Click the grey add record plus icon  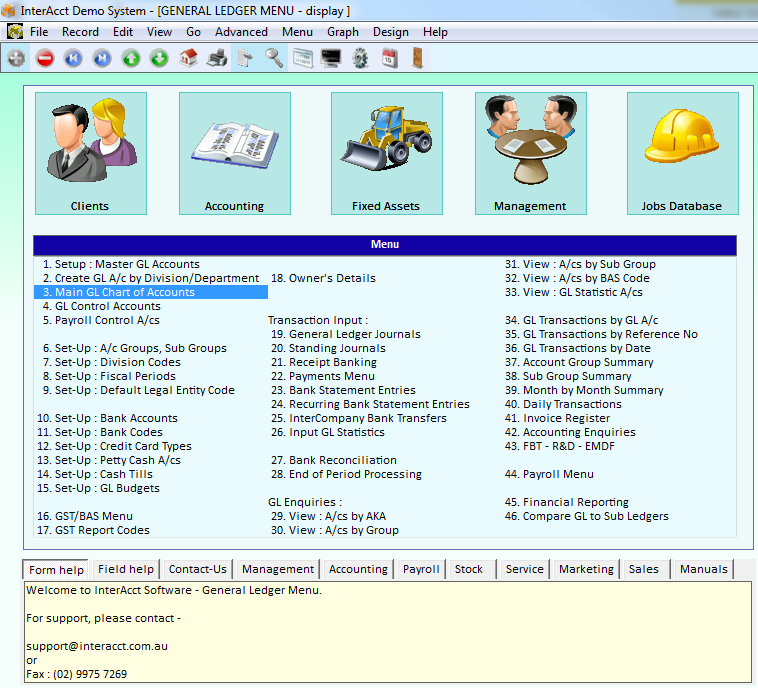click(x=16, y=59)
